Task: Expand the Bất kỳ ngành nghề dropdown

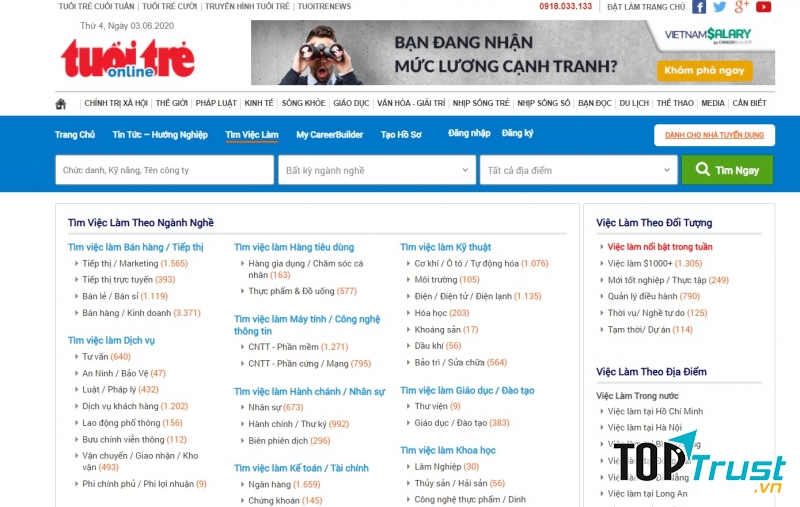Action: click(377, 170)
